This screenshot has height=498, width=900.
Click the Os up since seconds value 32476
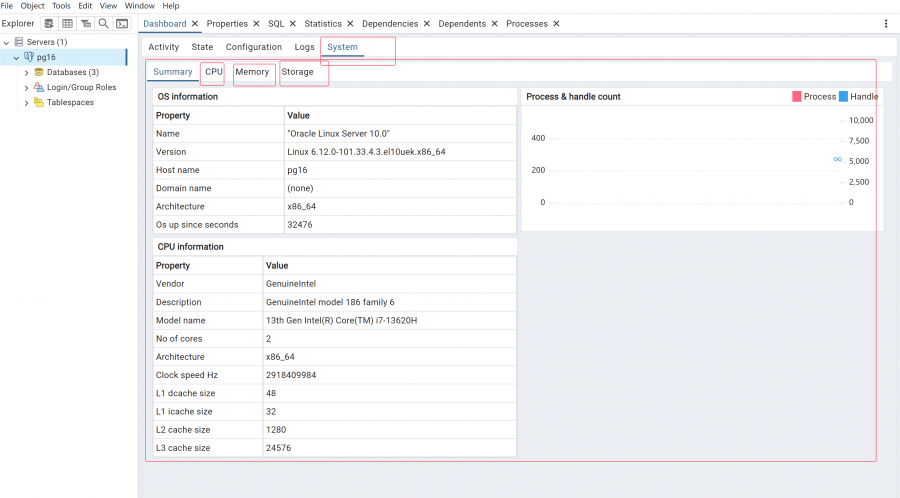300,225
